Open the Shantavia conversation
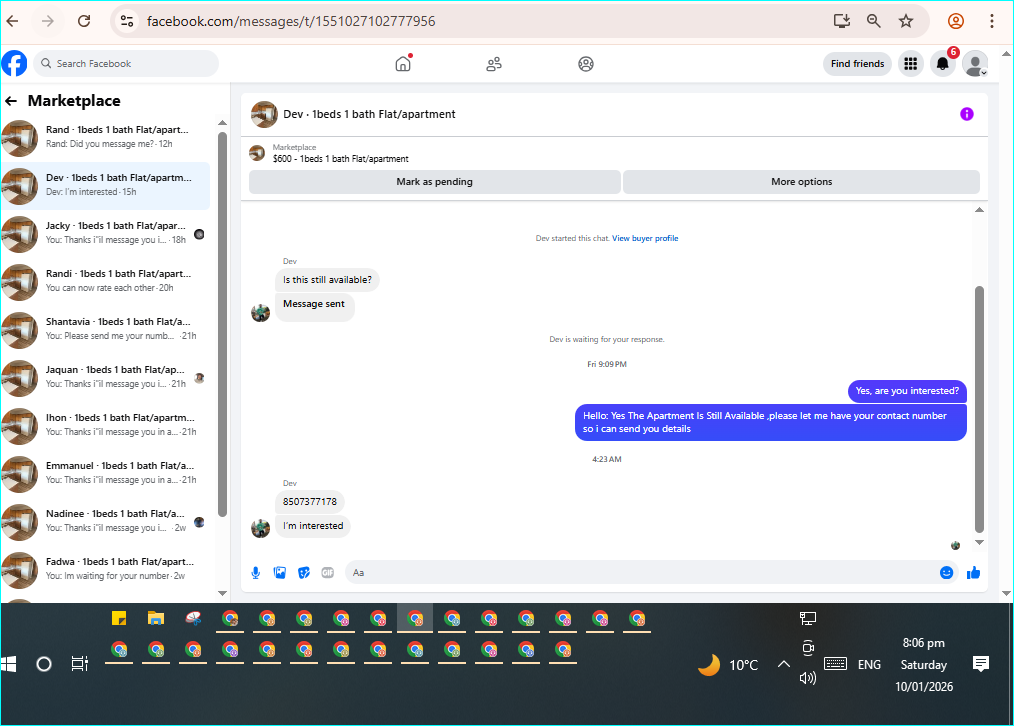 [105, 329]
